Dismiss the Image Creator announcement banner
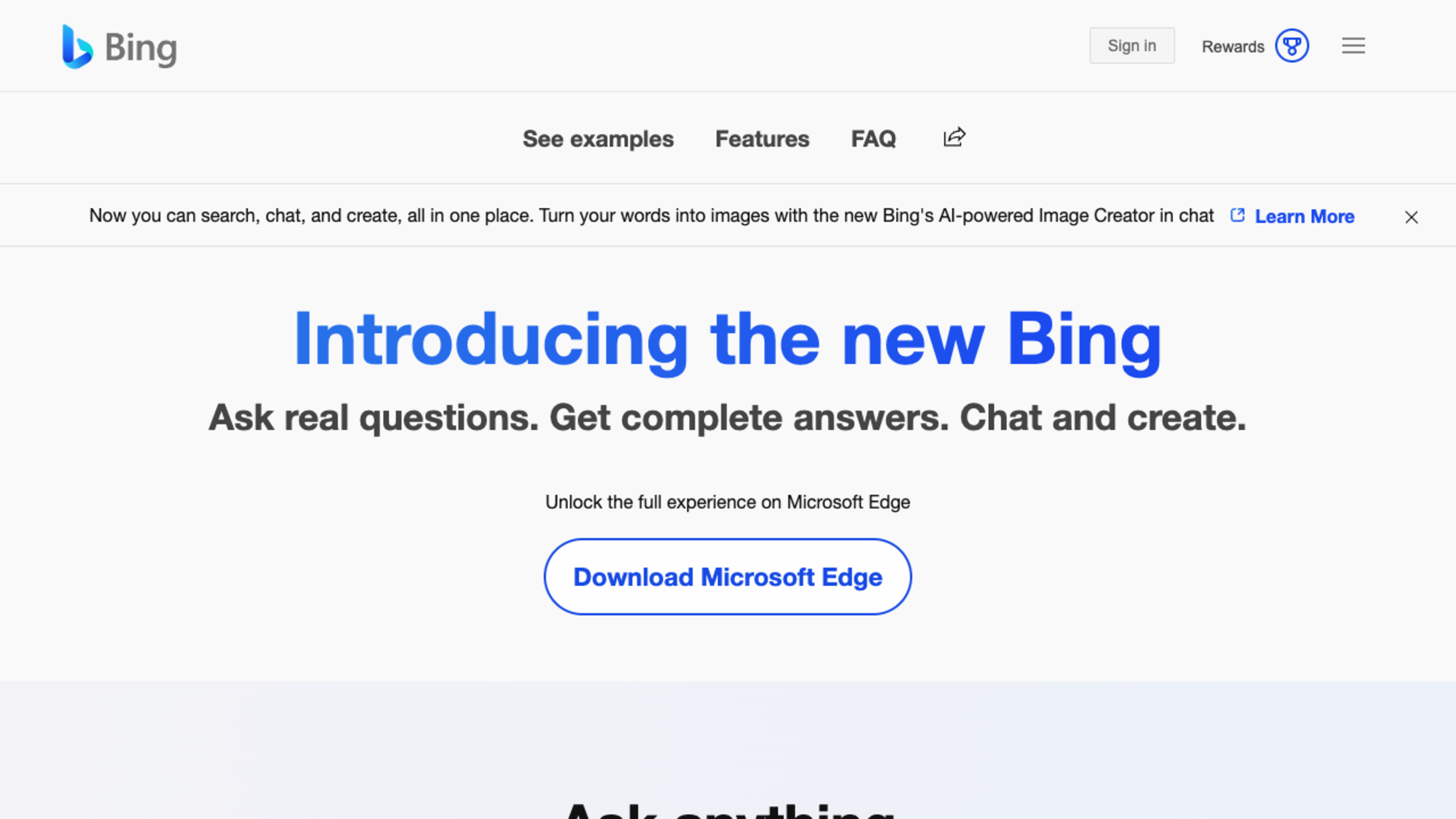 (1411, 217)
